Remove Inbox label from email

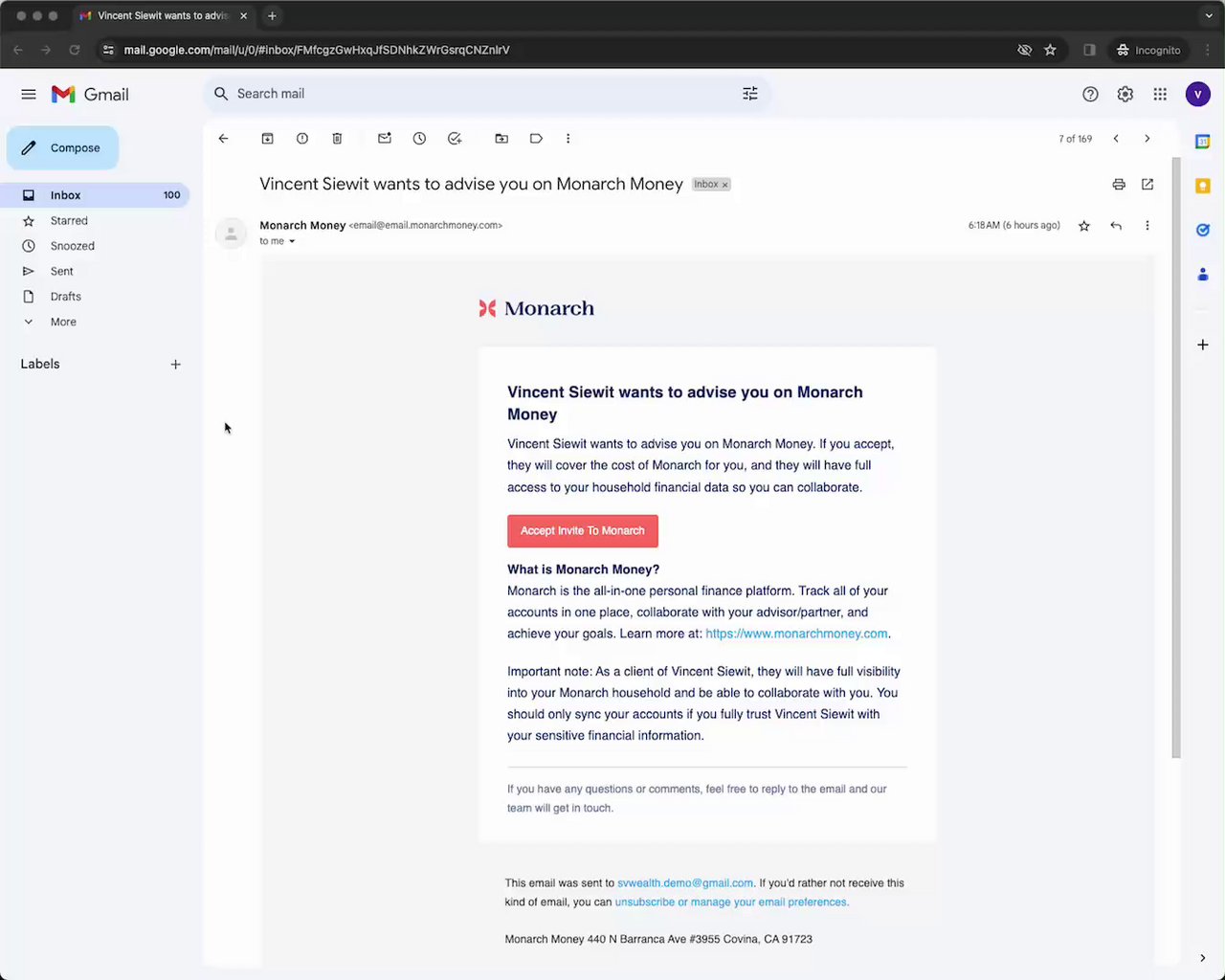tap(725, 185)
